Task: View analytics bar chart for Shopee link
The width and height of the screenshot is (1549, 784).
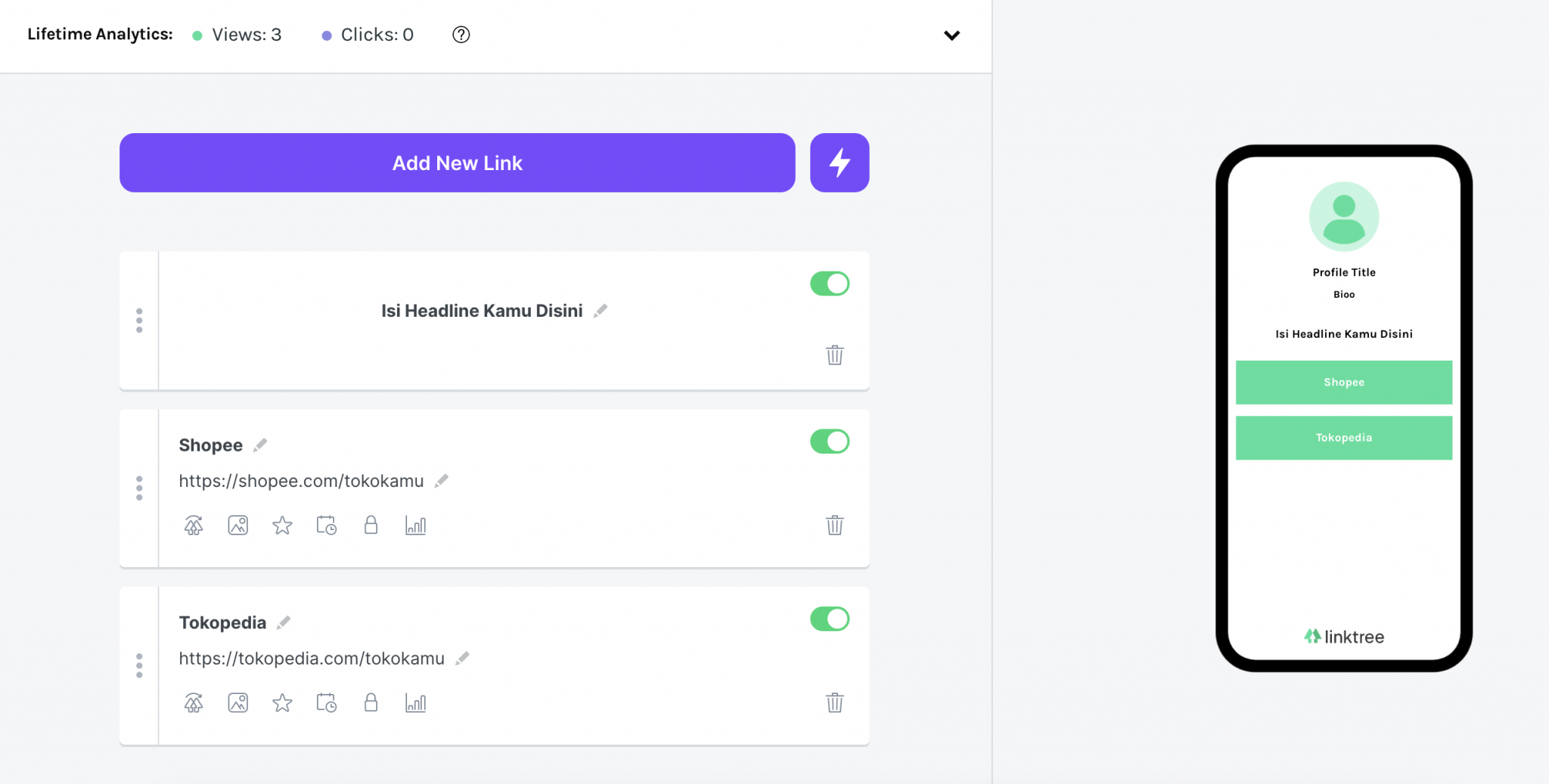Action: click(415, 525)
